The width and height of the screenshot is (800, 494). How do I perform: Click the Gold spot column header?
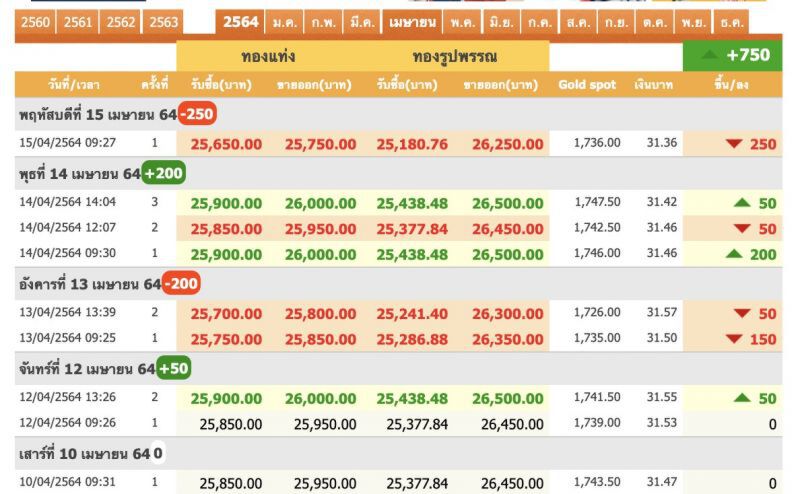click(587, 85)
